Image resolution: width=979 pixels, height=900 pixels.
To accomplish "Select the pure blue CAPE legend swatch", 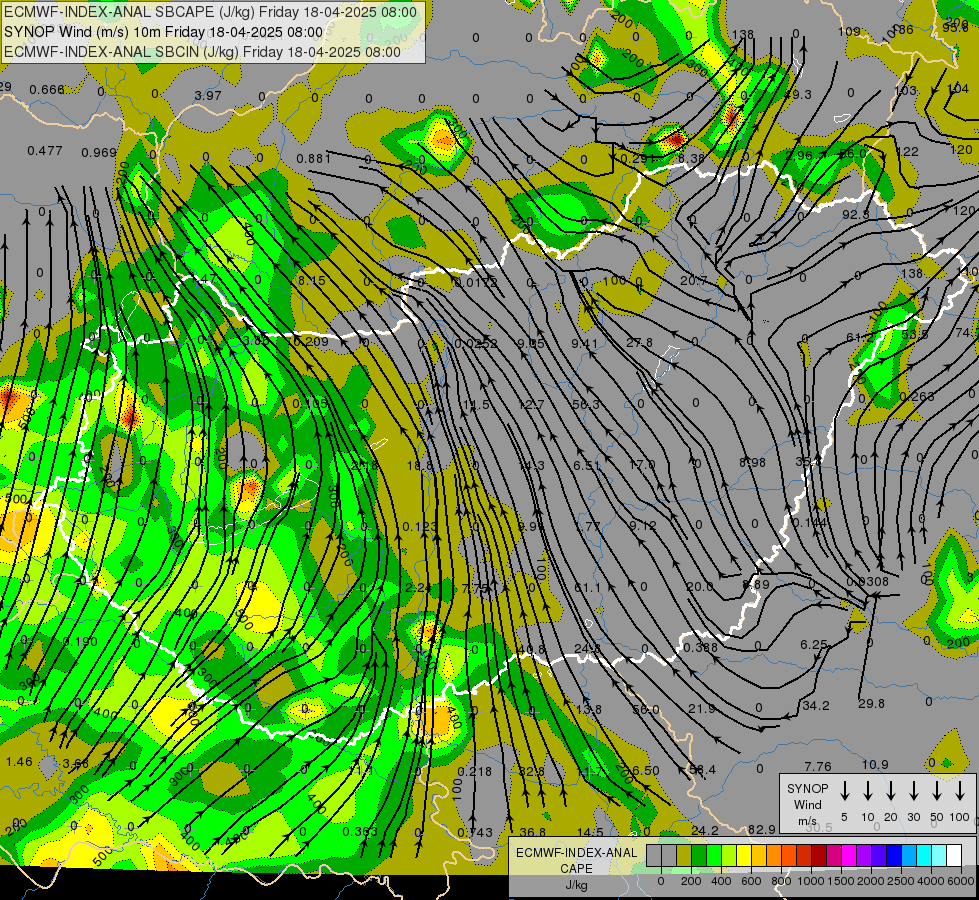I will coord(894,855).
